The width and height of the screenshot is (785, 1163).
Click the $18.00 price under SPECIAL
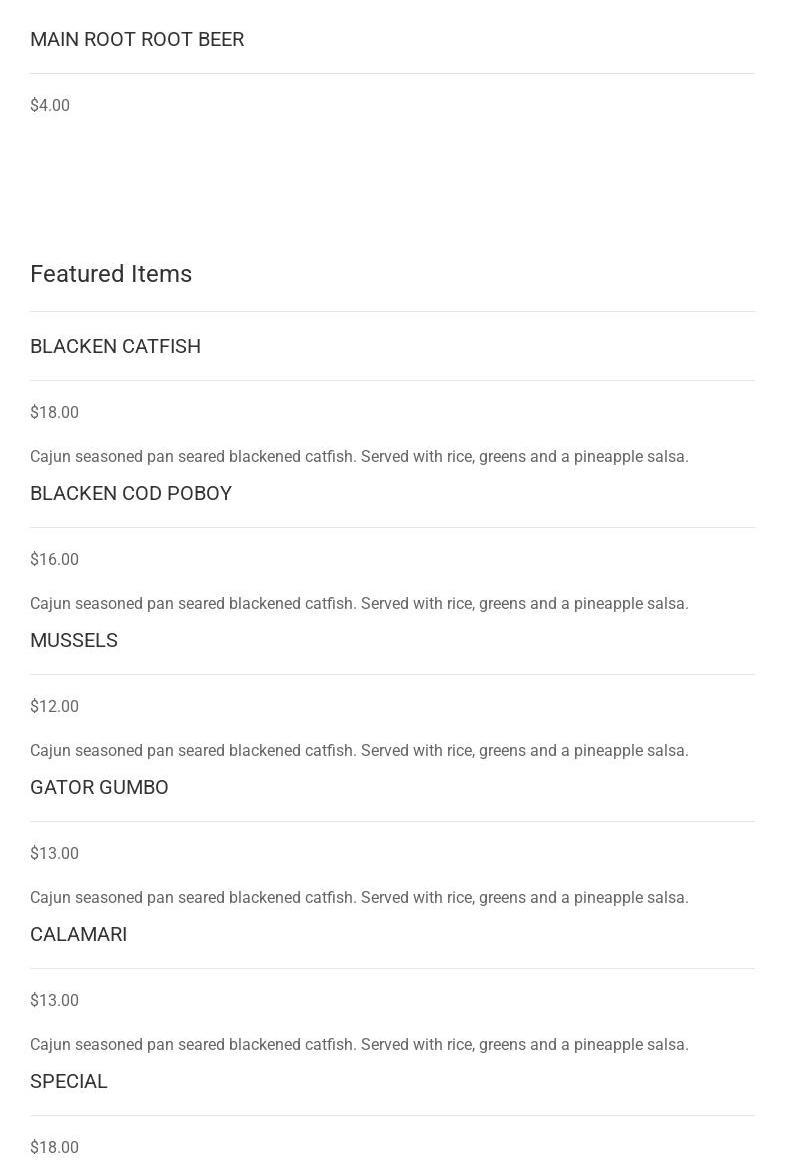(x=54, y=1147)
